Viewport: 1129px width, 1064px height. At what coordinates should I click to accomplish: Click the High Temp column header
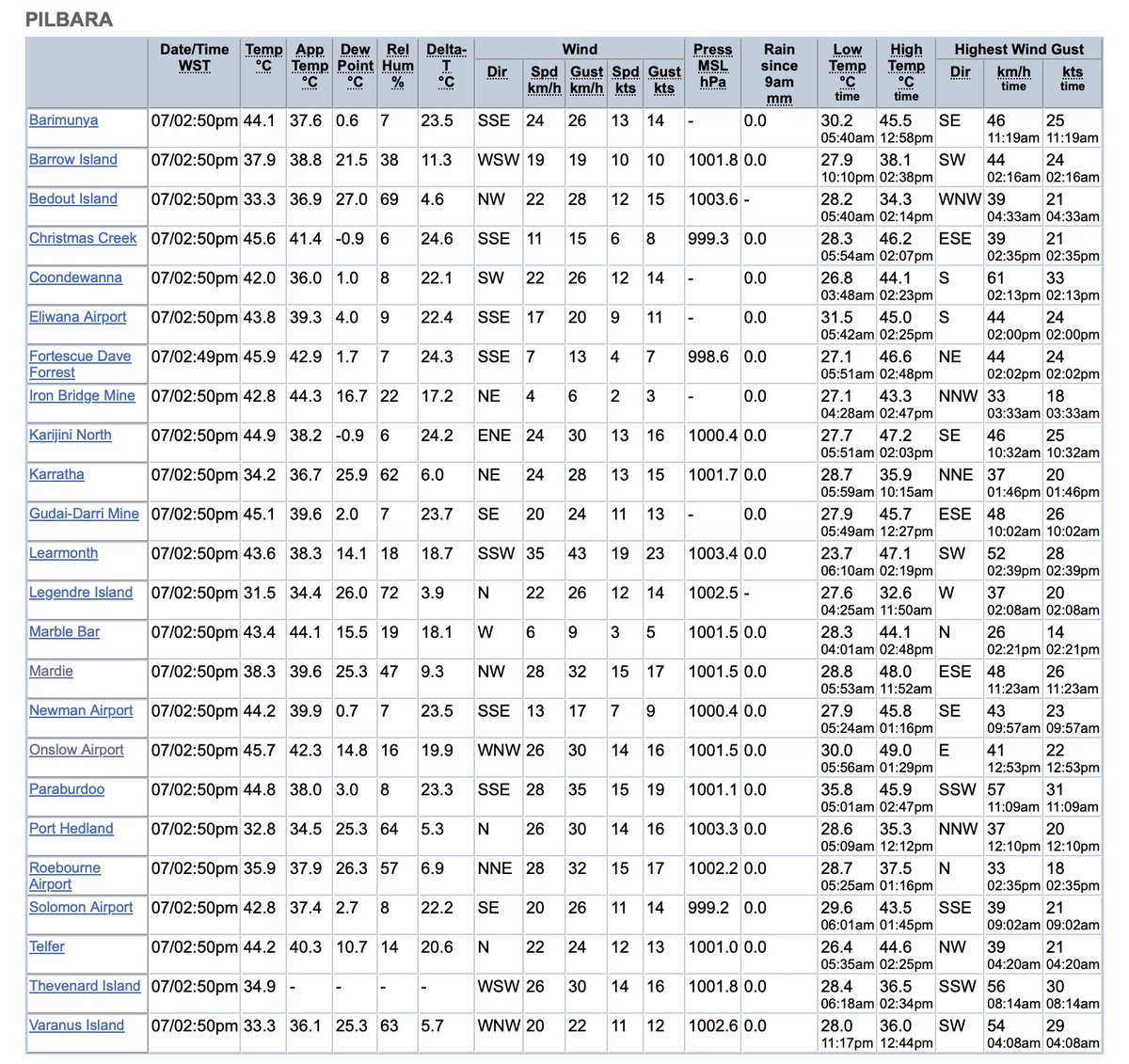pyautogui.click(x=906, y=71)
